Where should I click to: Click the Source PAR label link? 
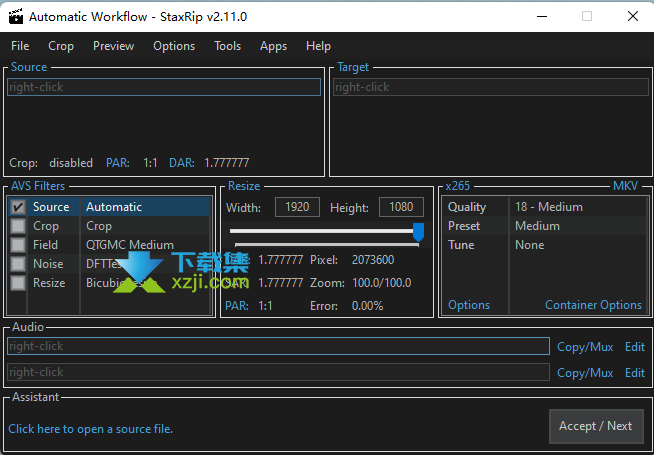(x=118, y=163)
